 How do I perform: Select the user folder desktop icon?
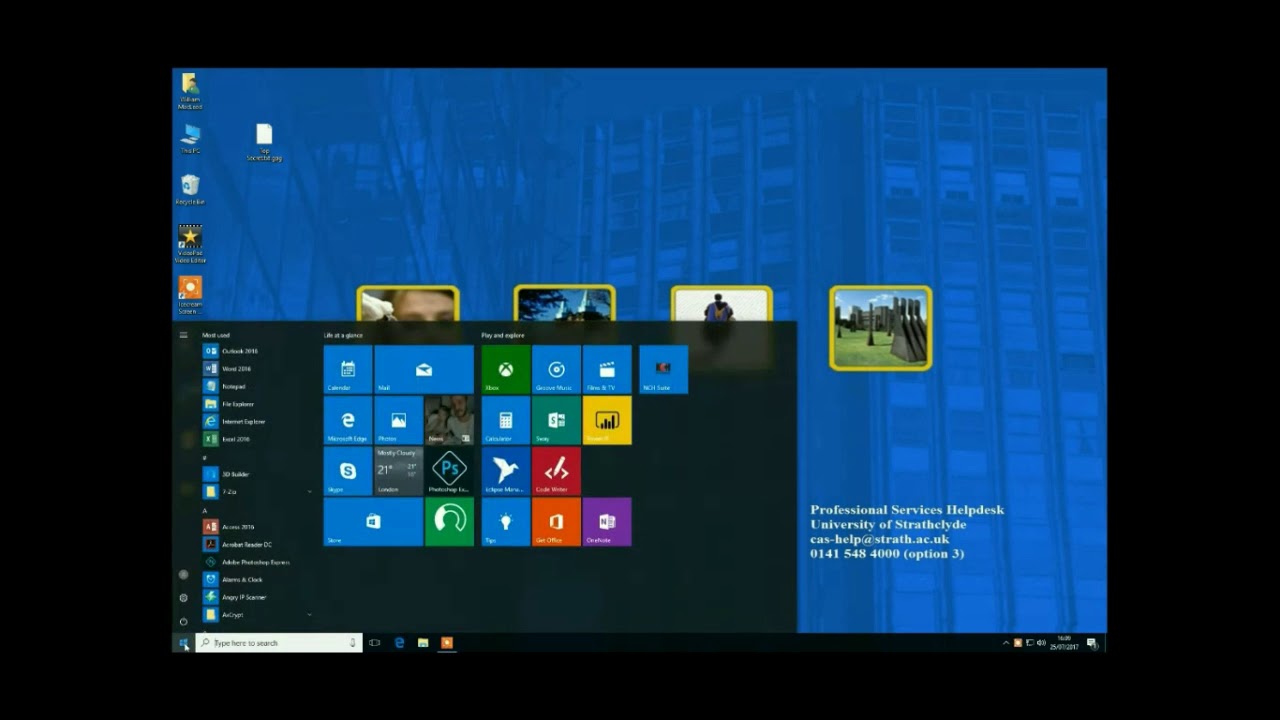[x=190, y=90]
